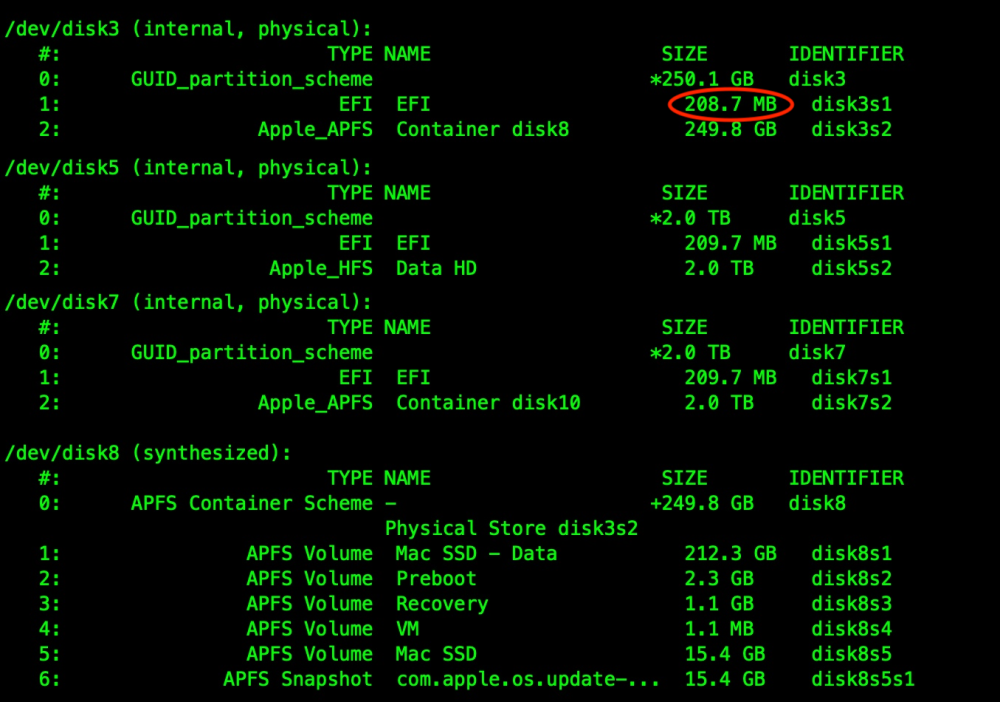
Task: Click "Apple_APFS" type in the disk7s2 row
Action: click(315, 403)
